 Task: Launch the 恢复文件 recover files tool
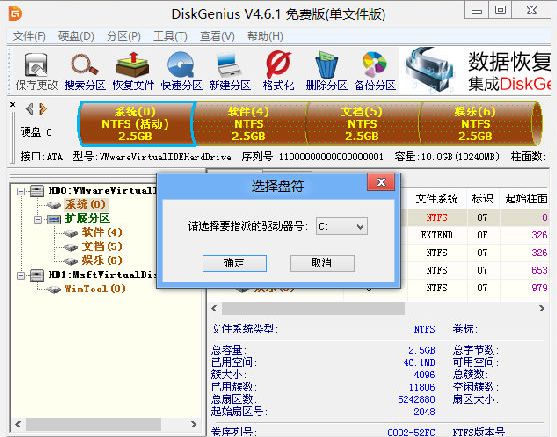coord(133,71)
